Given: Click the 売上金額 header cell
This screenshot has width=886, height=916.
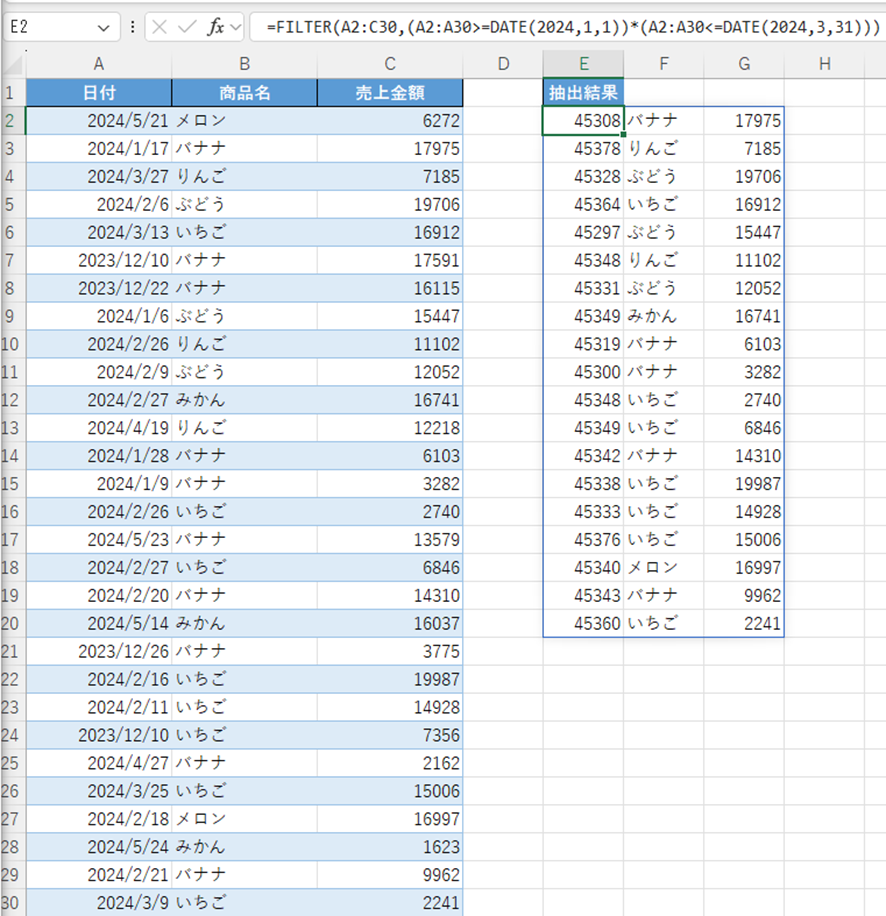Looking at the screenshot, I should [390, 93].
